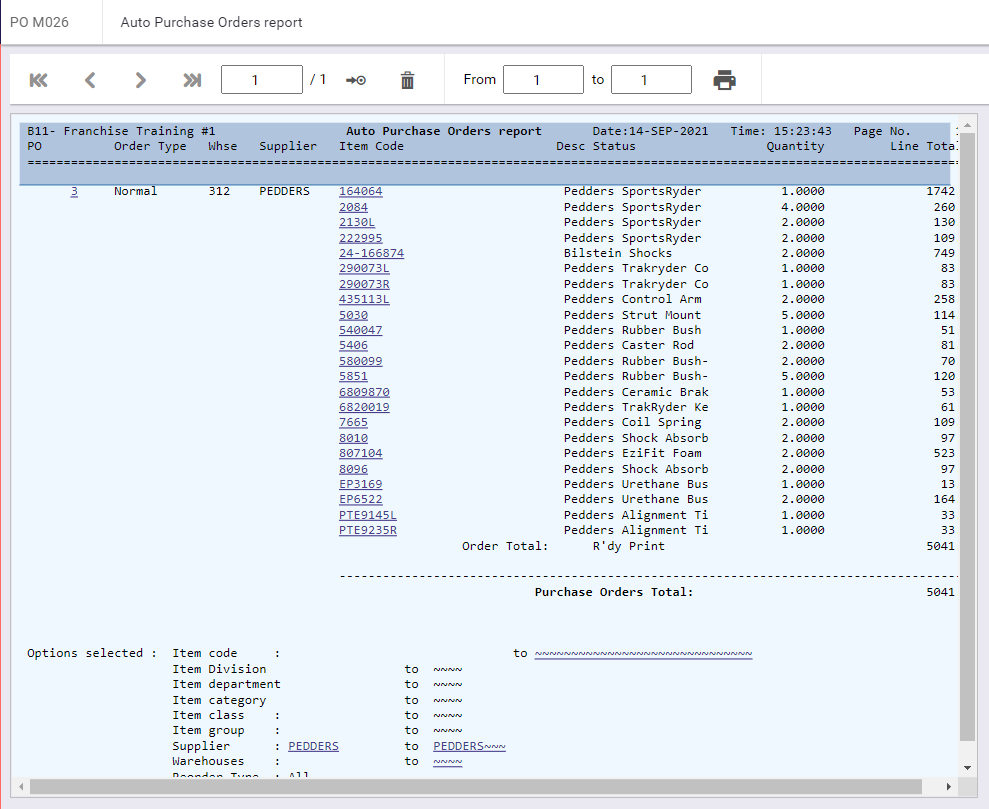Click 'Pedders Strut Mount' description
The width and height of the screenshot is (989, 809).
(632, 315)
